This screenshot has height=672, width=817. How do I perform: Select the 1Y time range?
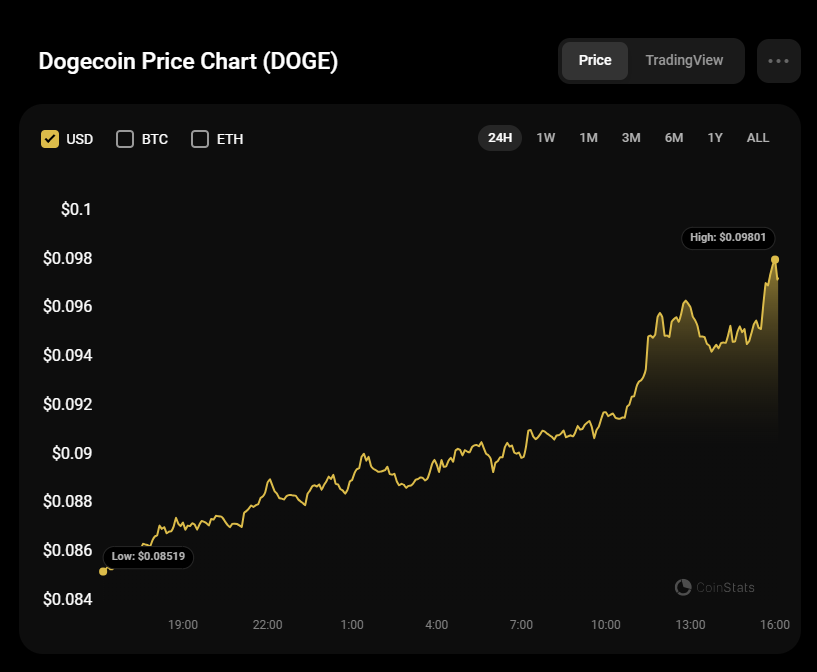tap(715, 138)
